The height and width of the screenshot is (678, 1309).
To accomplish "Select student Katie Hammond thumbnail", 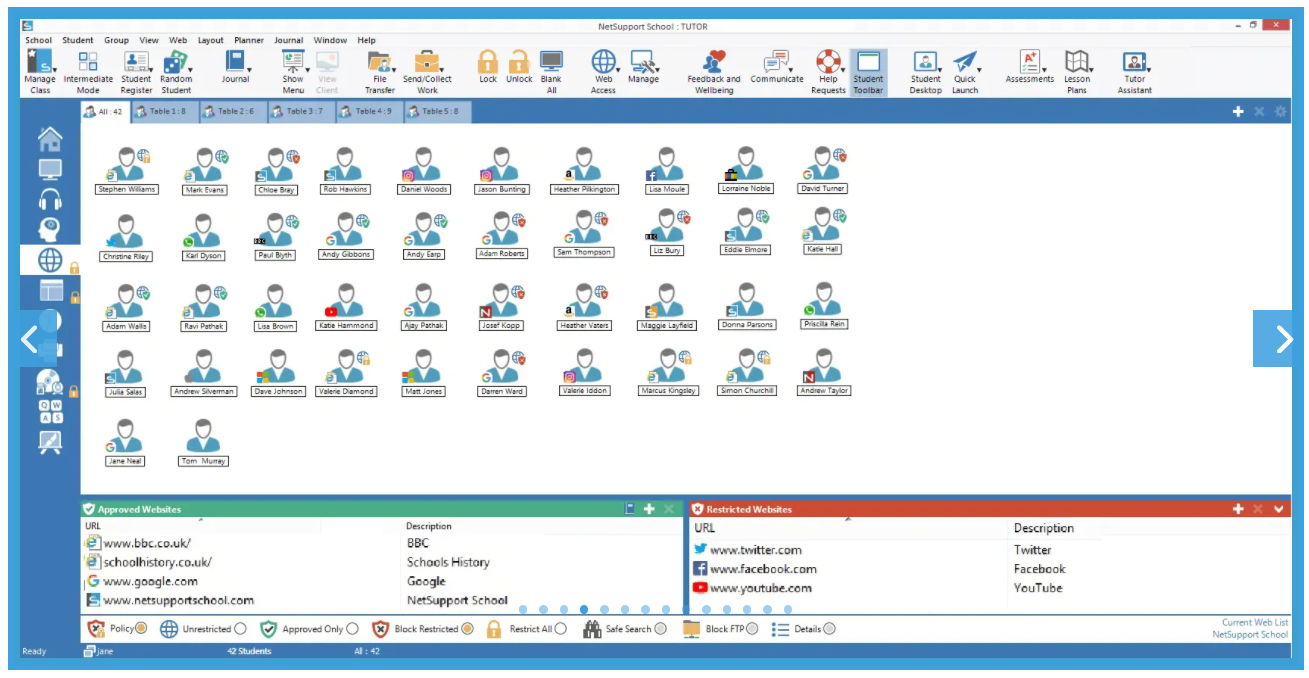I will pos(346,307).
